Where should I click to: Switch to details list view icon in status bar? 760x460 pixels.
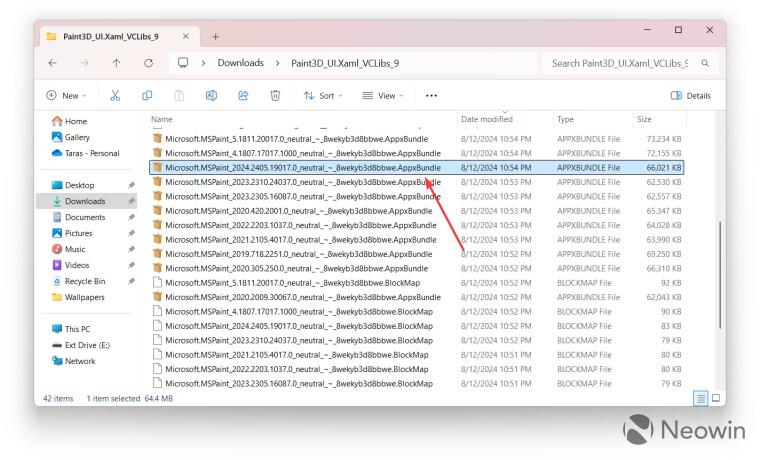pyautogui.click(x=700, y=398)
